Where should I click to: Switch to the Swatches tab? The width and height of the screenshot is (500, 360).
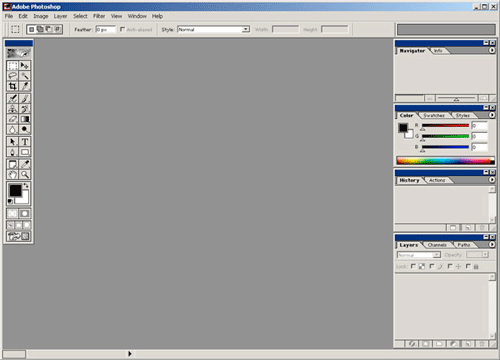click(434, 115)
